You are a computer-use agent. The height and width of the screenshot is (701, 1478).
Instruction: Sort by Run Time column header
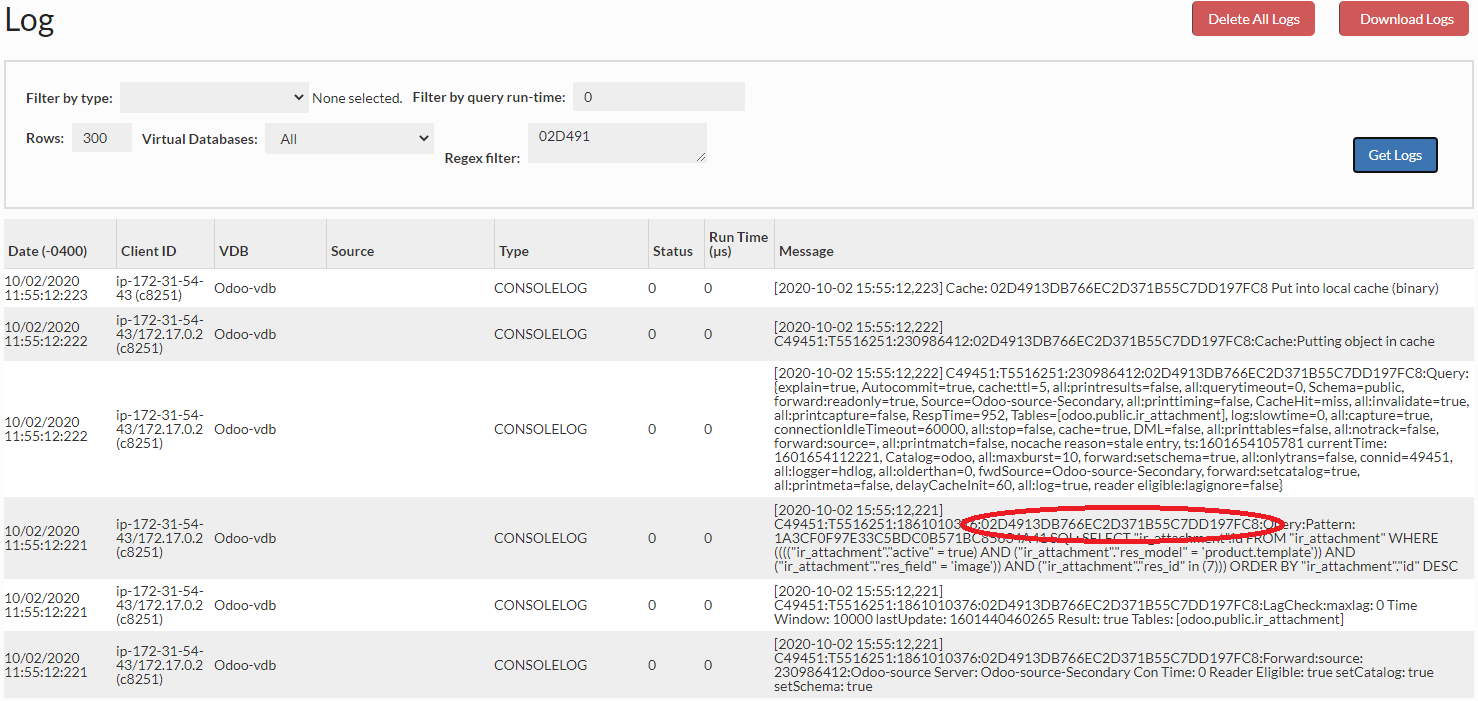pyautogui.click(x=738, y=244)
